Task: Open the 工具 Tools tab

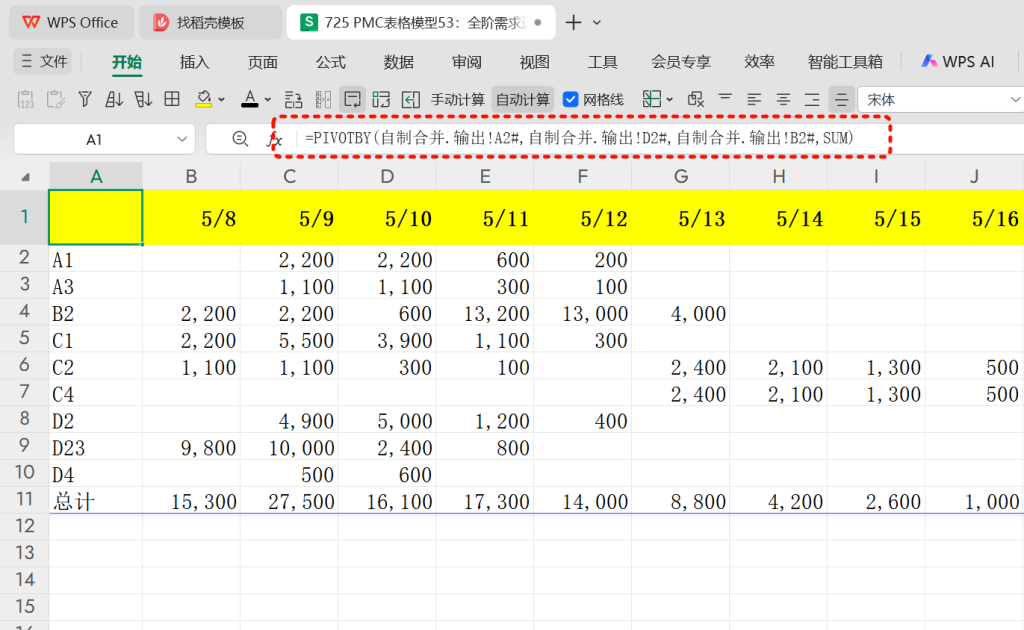Action: click(602, 62)
